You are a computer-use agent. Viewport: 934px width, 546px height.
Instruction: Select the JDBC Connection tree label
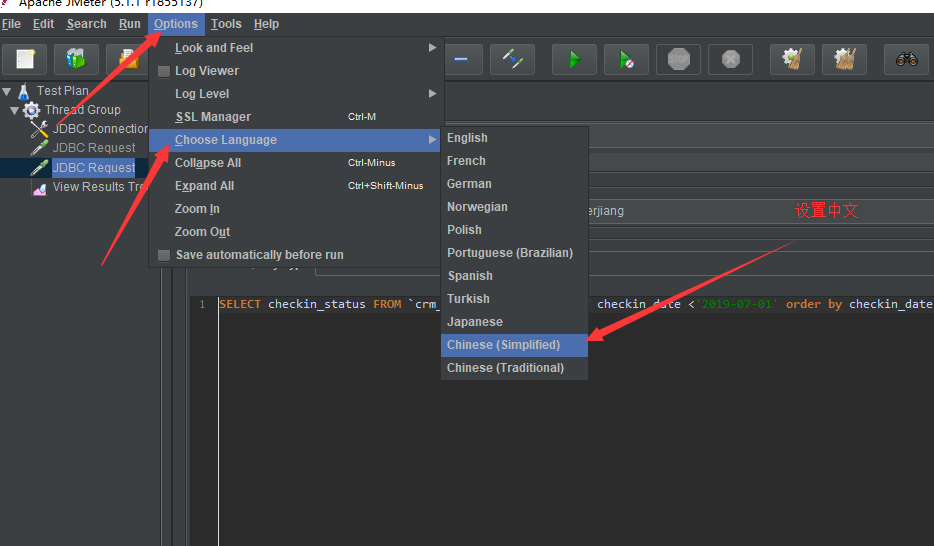coord(100,129)
